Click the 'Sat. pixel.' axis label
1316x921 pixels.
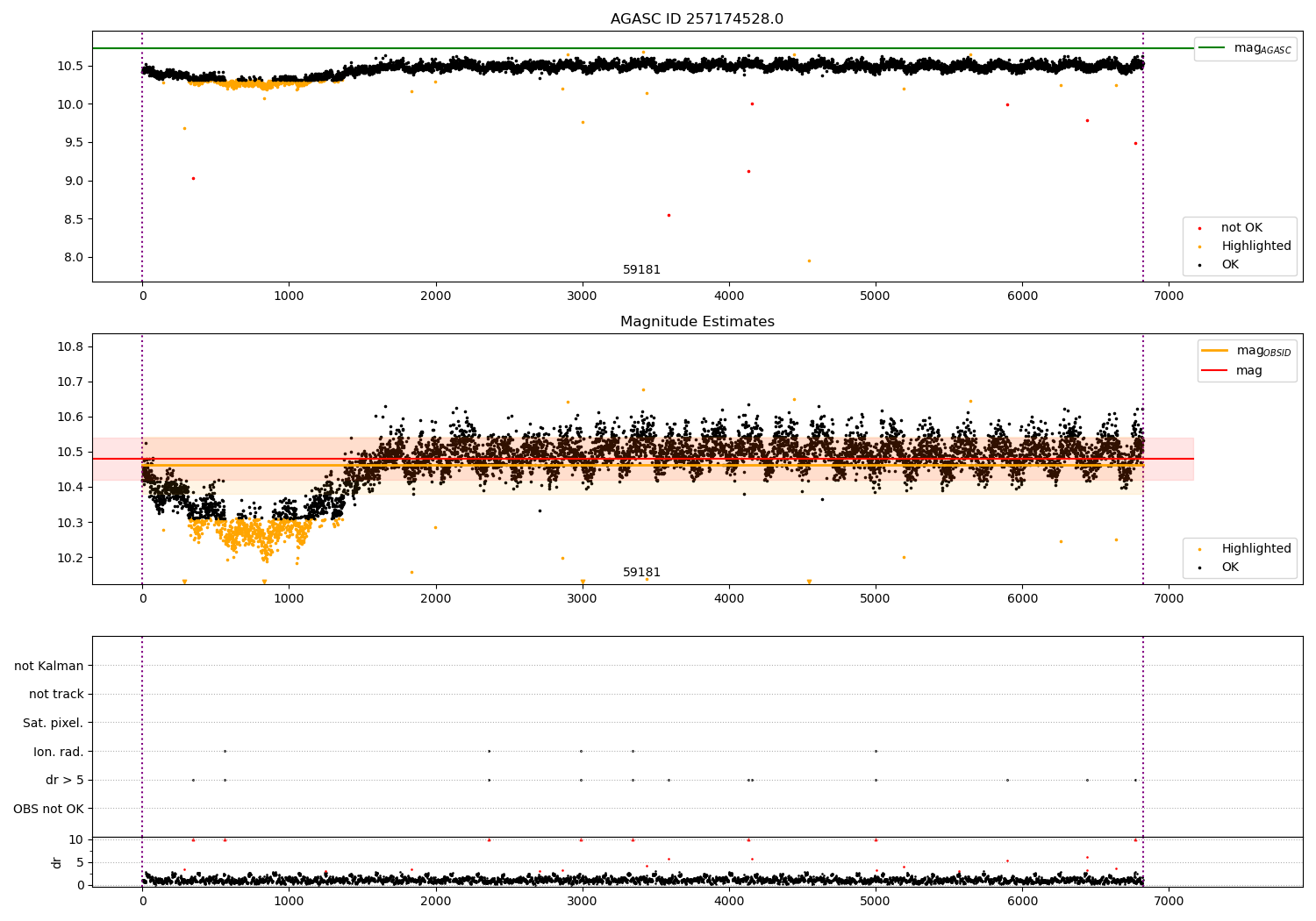coord(53,723)
